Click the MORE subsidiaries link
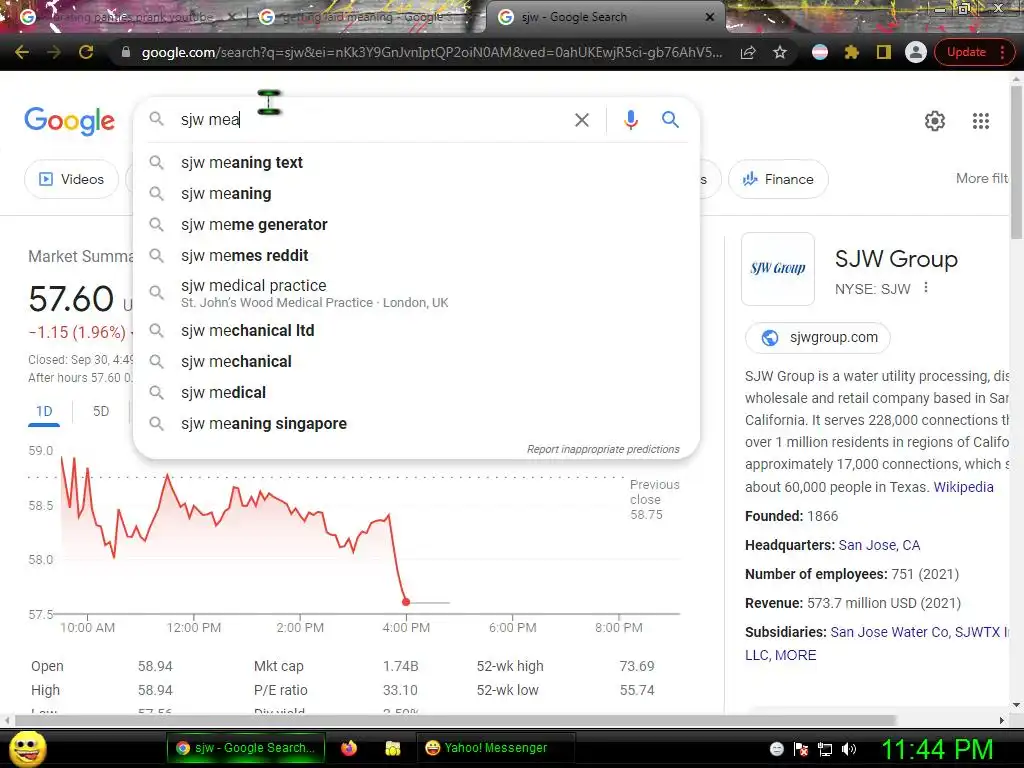The width and height of the screenshot is (1024, 768). [x=795, y=655]
